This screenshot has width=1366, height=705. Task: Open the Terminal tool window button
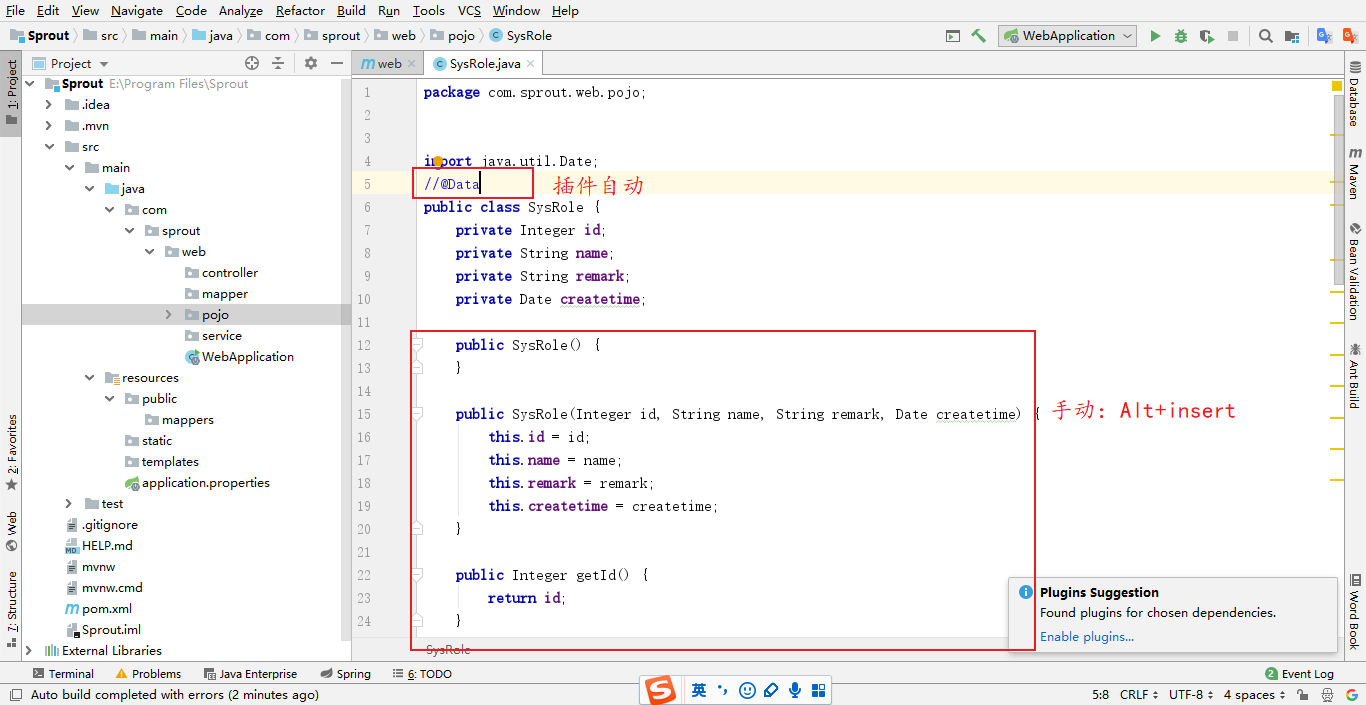pos(63,674)
